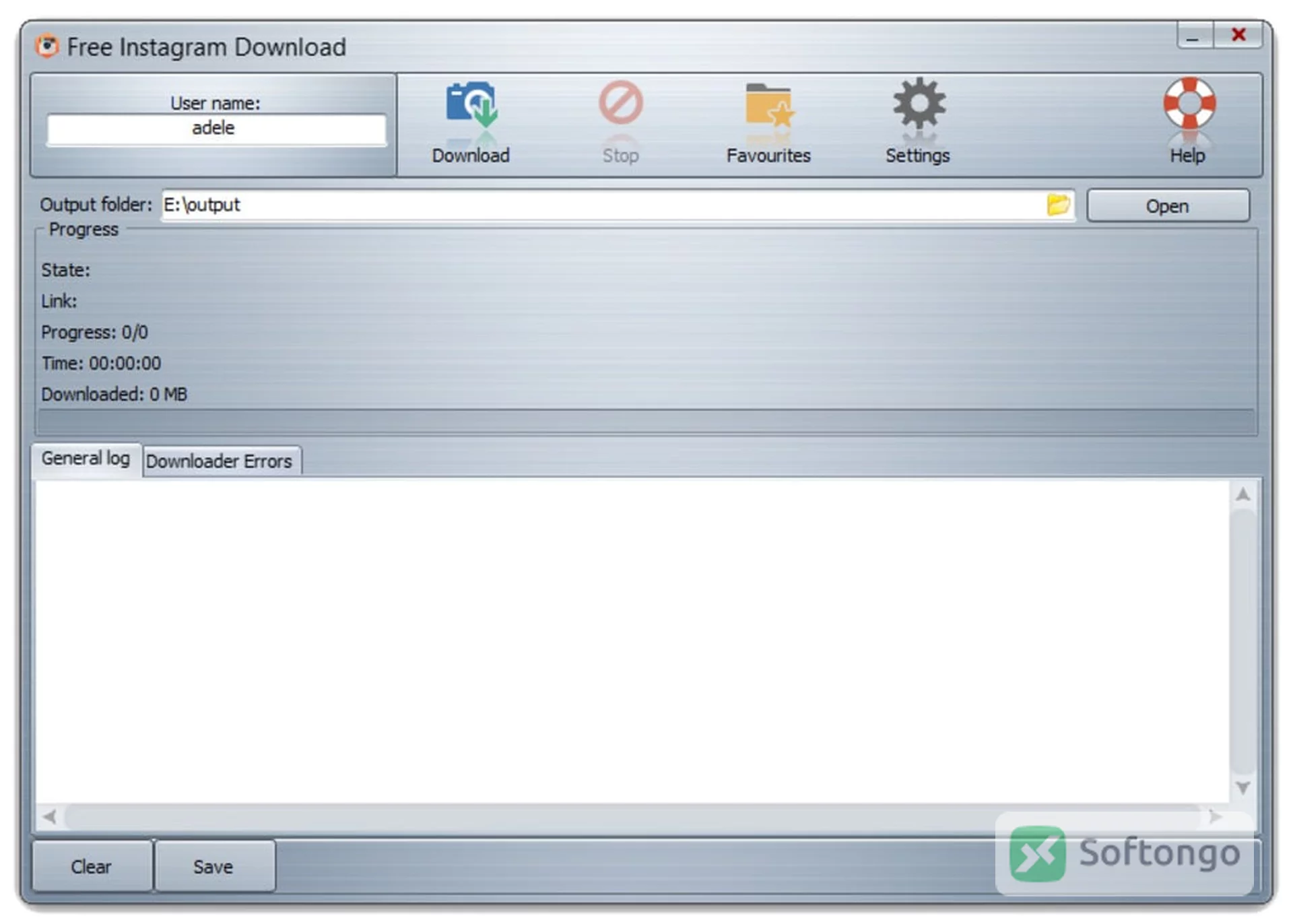The image size is (1293, 924).
Task: Click the download progress bar
Action: tap(646, 422)
